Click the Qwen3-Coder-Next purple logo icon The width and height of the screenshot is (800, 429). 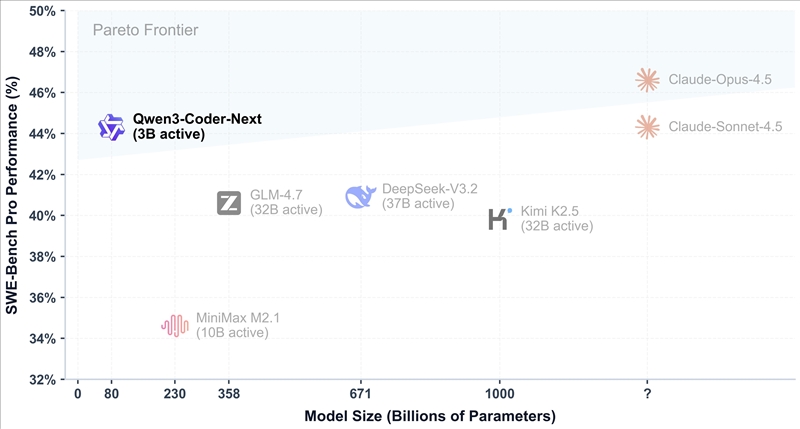[110, 127]
